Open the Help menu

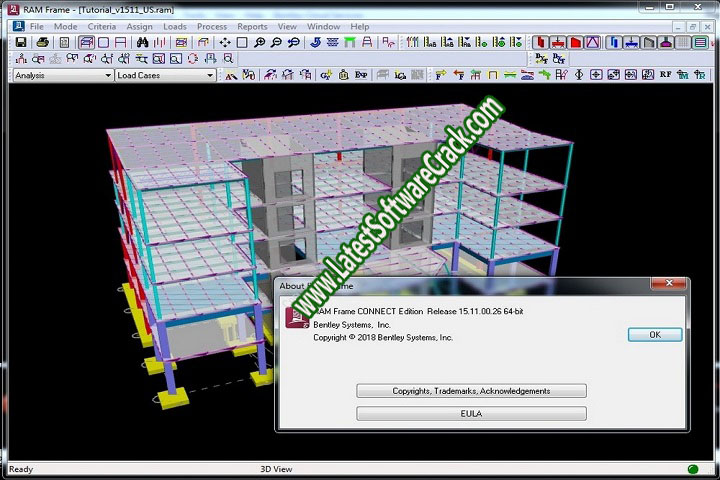pyautogui.click(x=360, y=27)
